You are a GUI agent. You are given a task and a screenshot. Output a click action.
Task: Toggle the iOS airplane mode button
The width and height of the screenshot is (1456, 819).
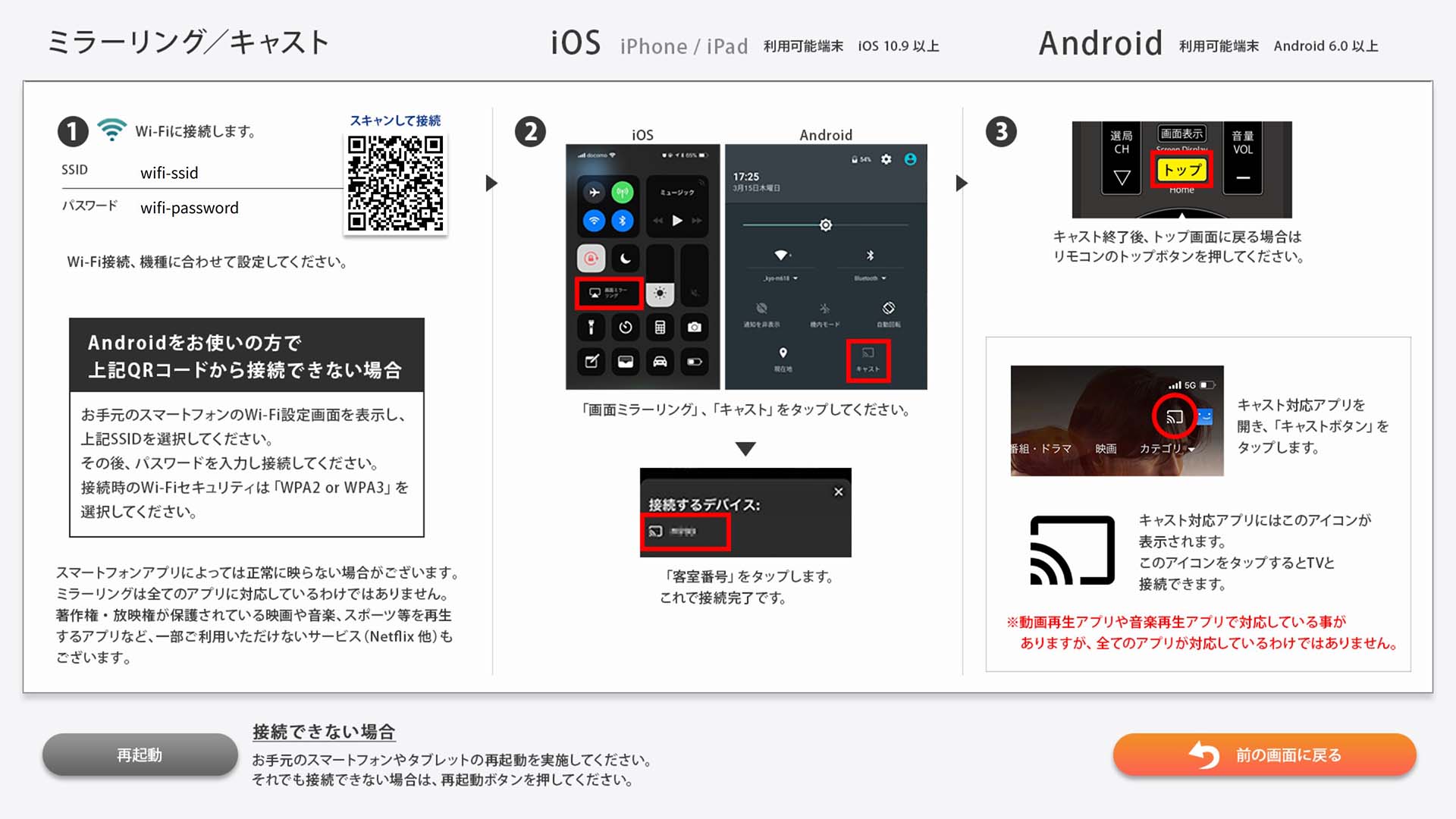point(595,193)
